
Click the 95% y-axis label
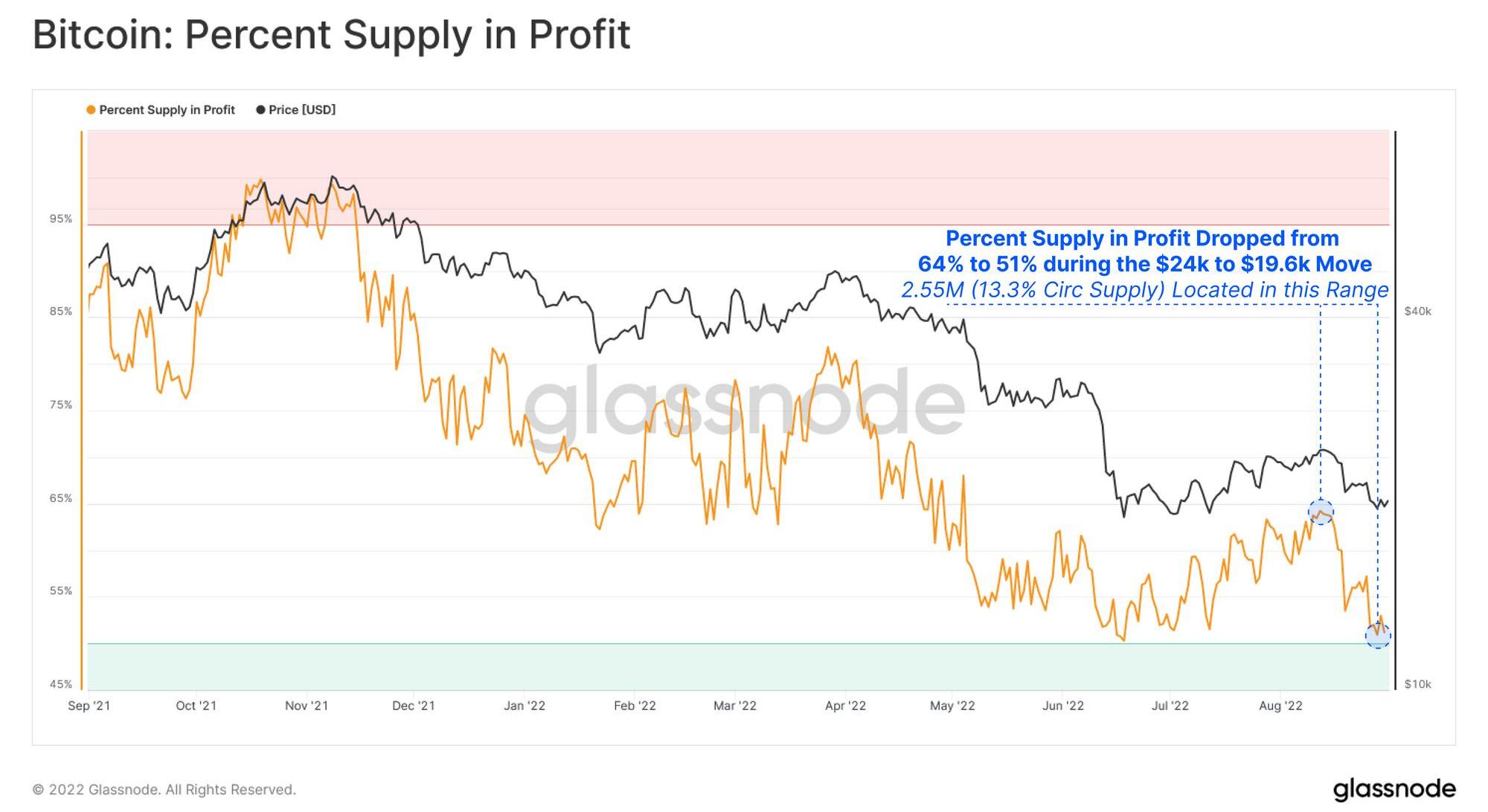click(61, 219)
